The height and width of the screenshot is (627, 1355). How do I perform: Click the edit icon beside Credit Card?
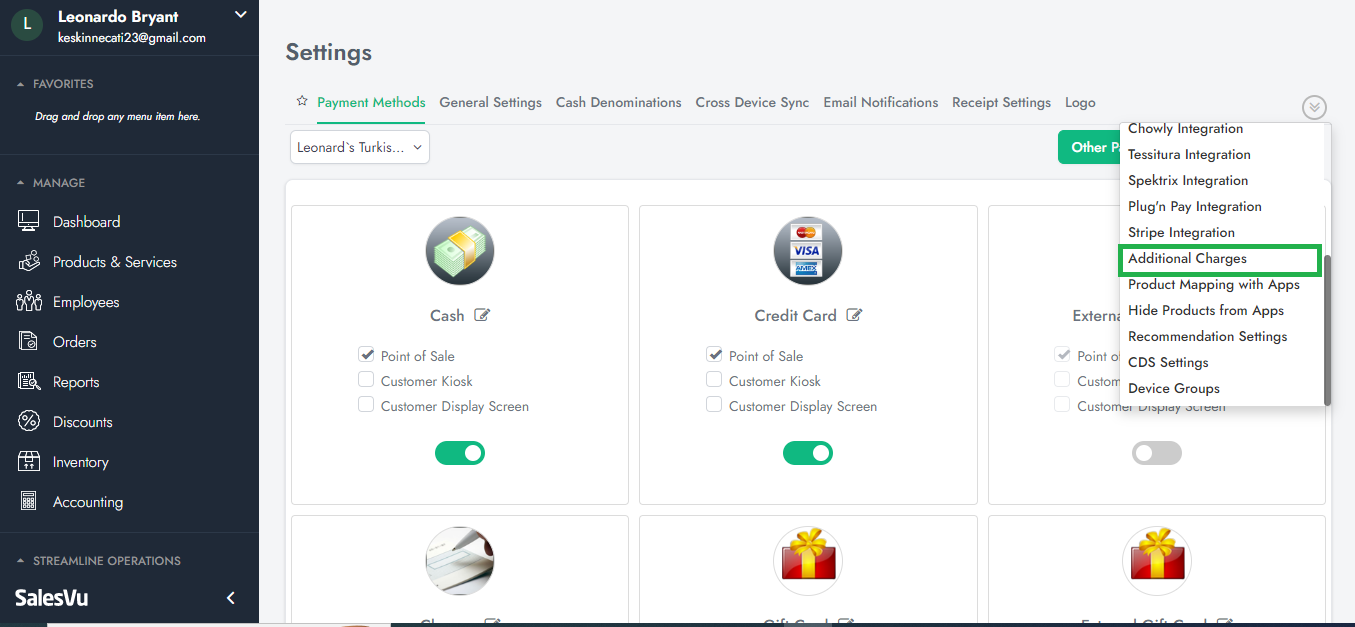[x=854, y=315]
